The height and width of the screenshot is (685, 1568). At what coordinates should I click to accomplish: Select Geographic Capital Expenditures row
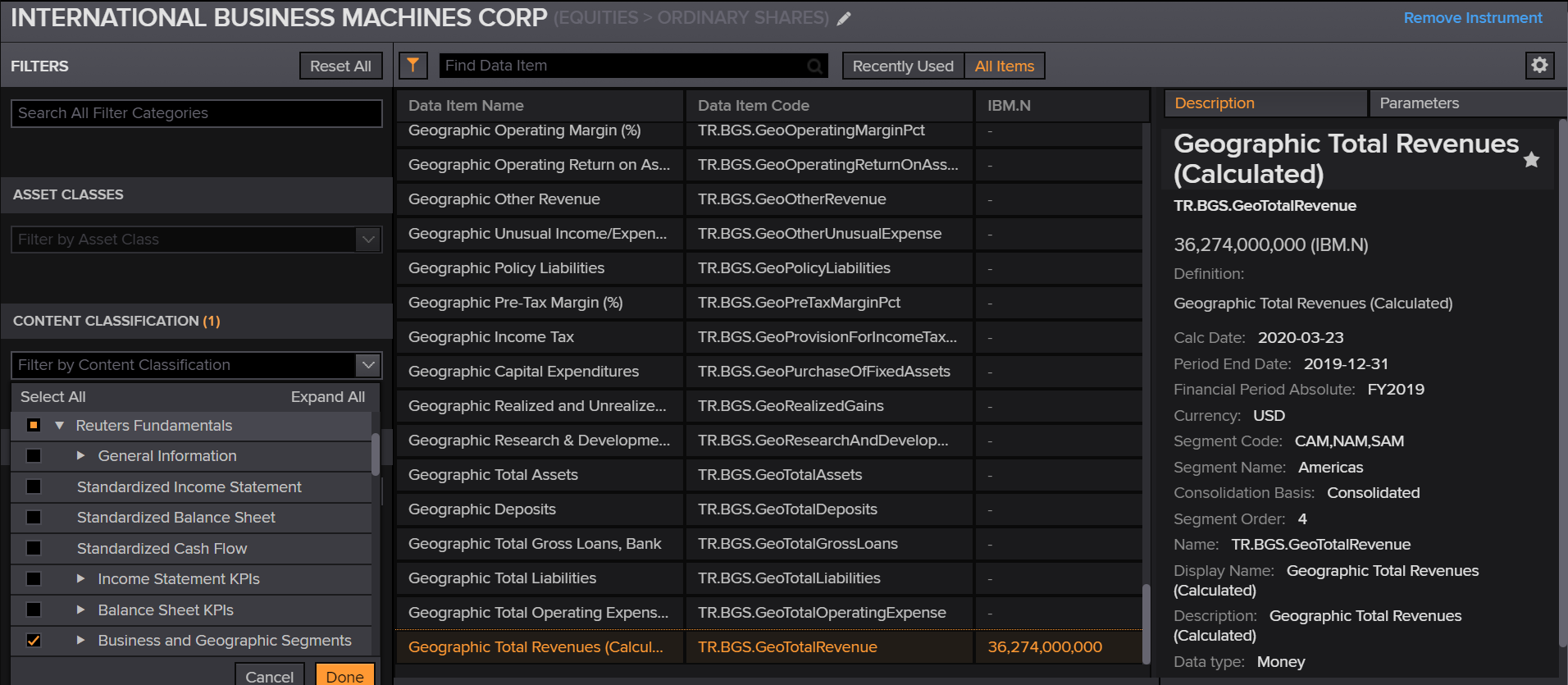tap(769, 372)
